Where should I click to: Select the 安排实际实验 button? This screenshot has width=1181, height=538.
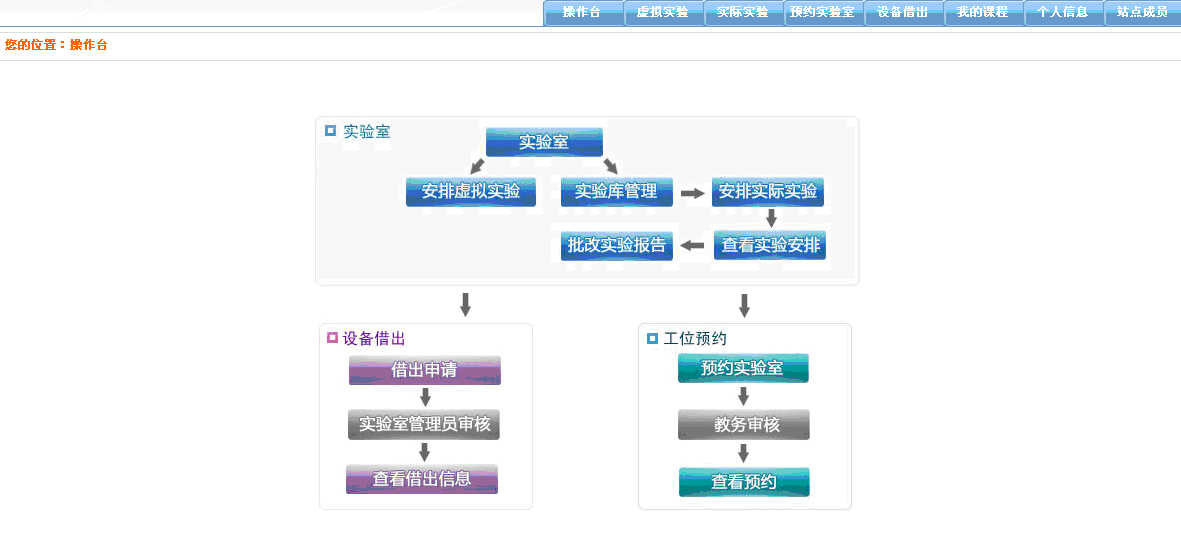[768, 192]
